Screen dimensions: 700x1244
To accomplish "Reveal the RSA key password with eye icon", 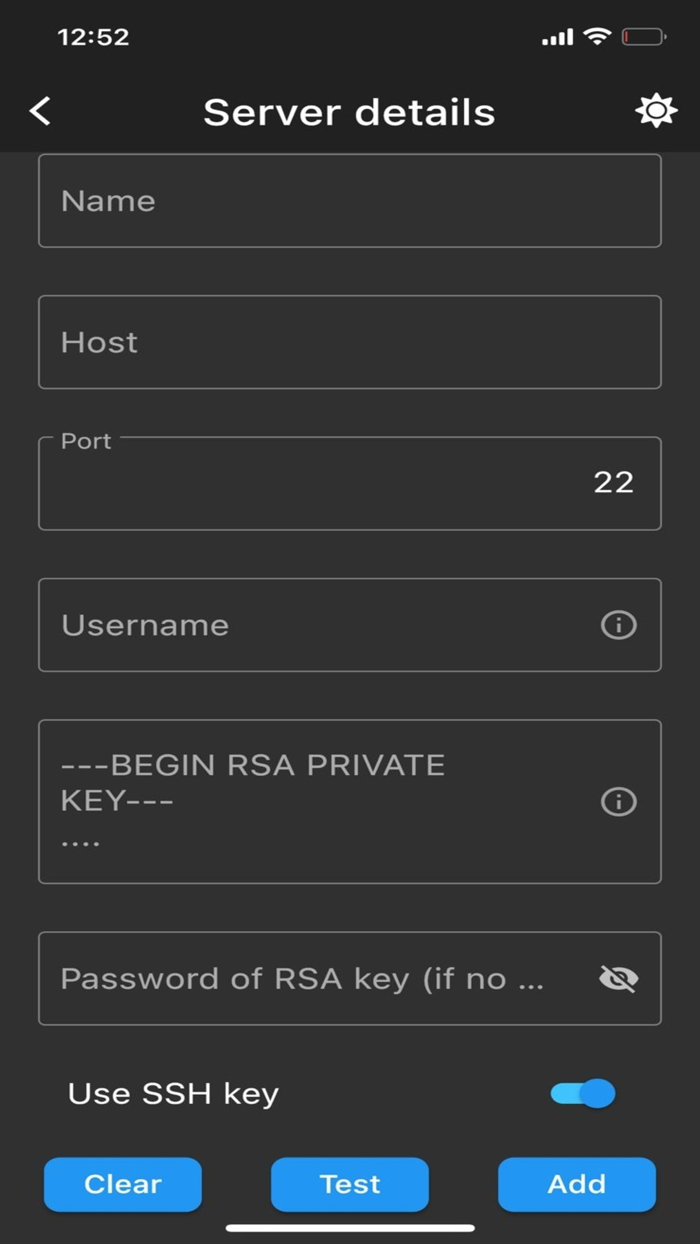I will tap(618, 978).
